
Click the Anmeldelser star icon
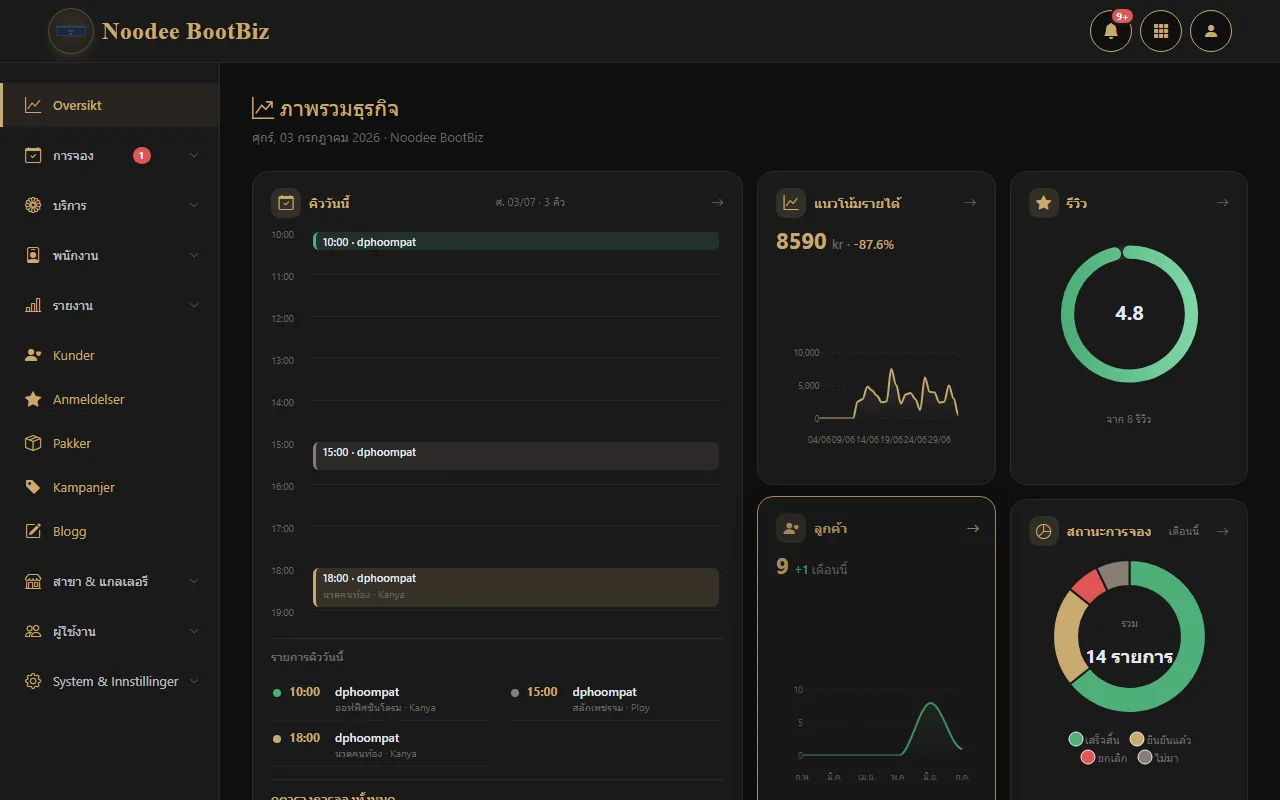33,399
